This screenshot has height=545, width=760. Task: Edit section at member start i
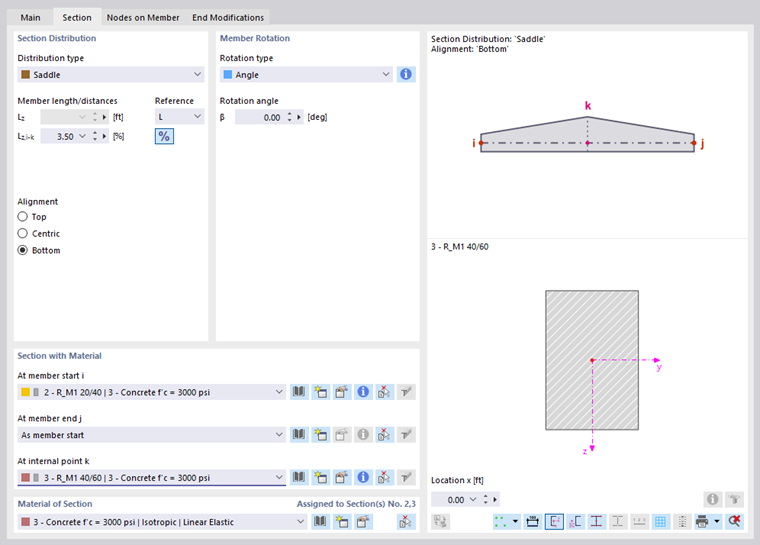pos(342,392)
